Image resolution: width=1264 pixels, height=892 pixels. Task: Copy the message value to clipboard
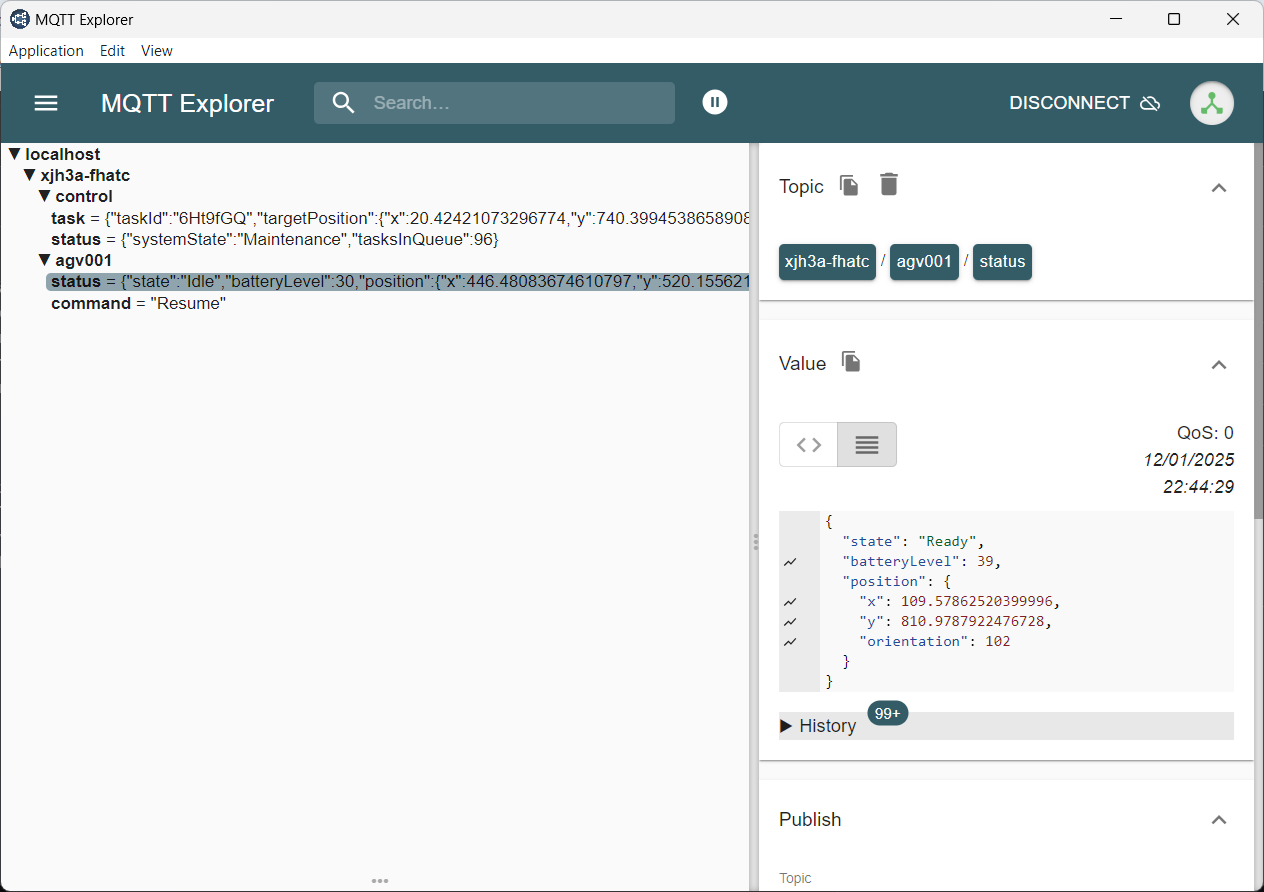click(x=851, y=362)
